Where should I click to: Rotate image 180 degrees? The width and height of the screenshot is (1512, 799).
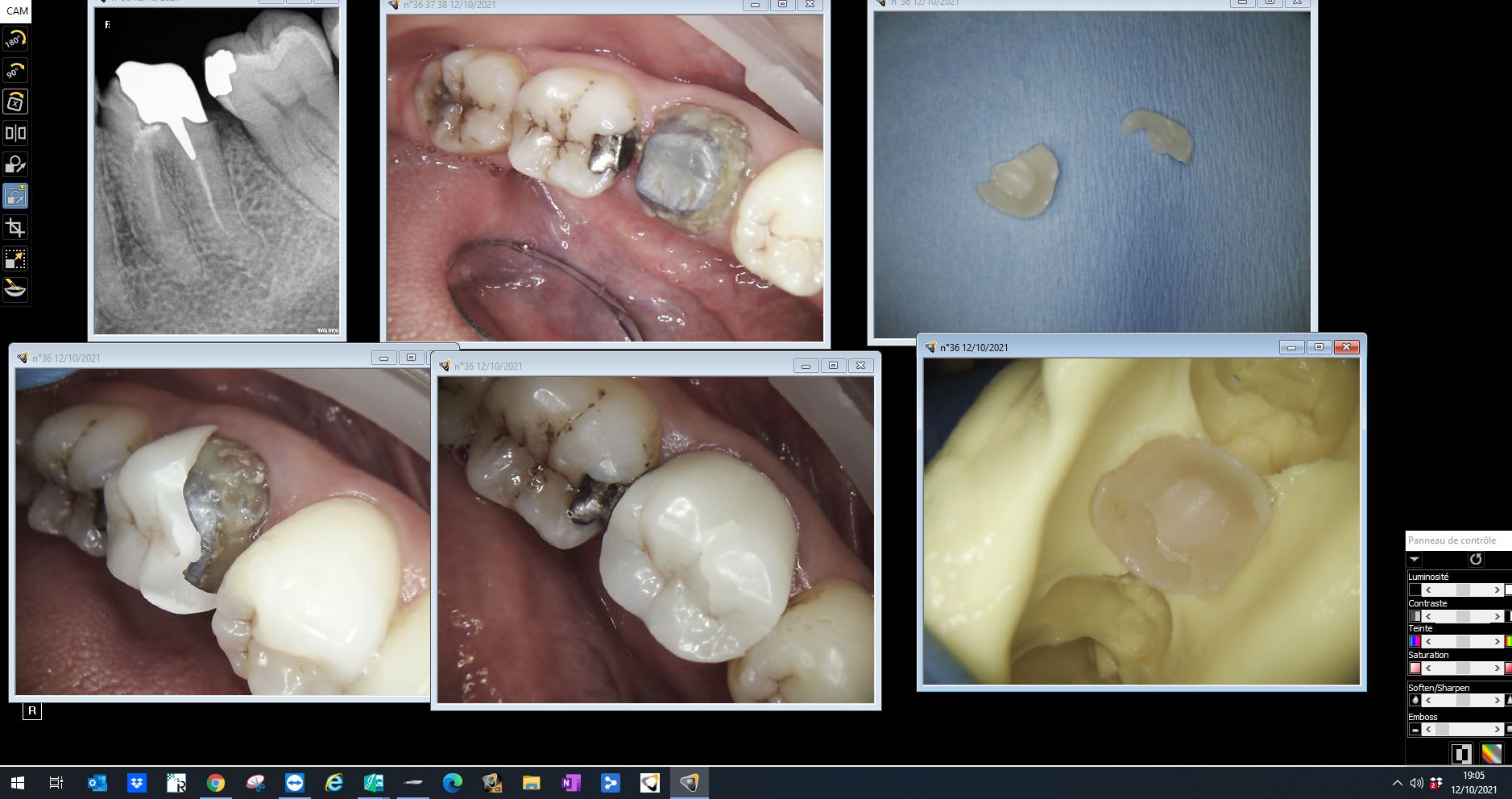point(15,40)
